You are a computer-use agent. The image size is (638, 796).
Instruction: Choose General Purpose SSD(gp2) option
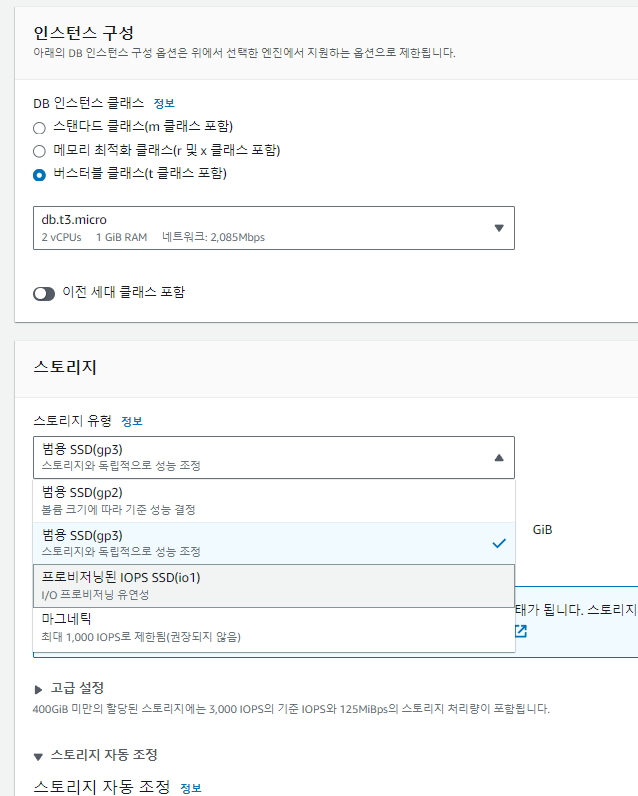pos(273,500)
